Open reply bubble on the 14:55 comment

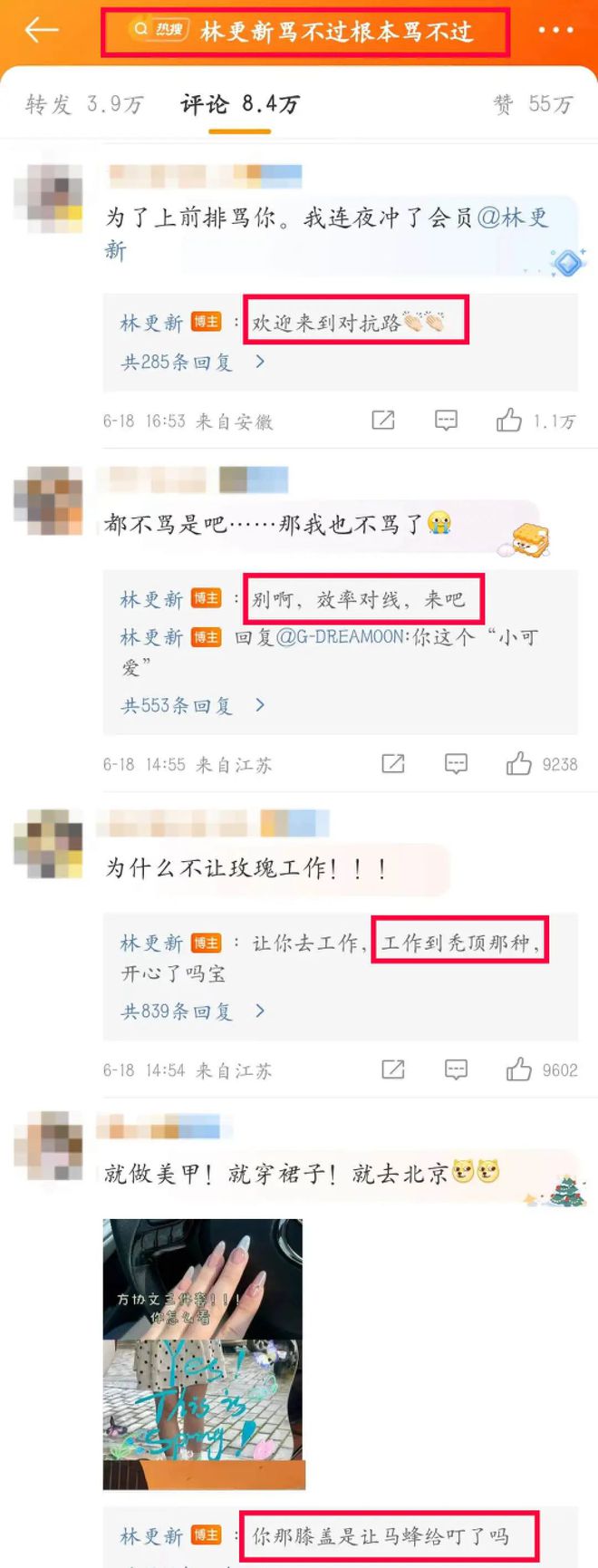456,763
